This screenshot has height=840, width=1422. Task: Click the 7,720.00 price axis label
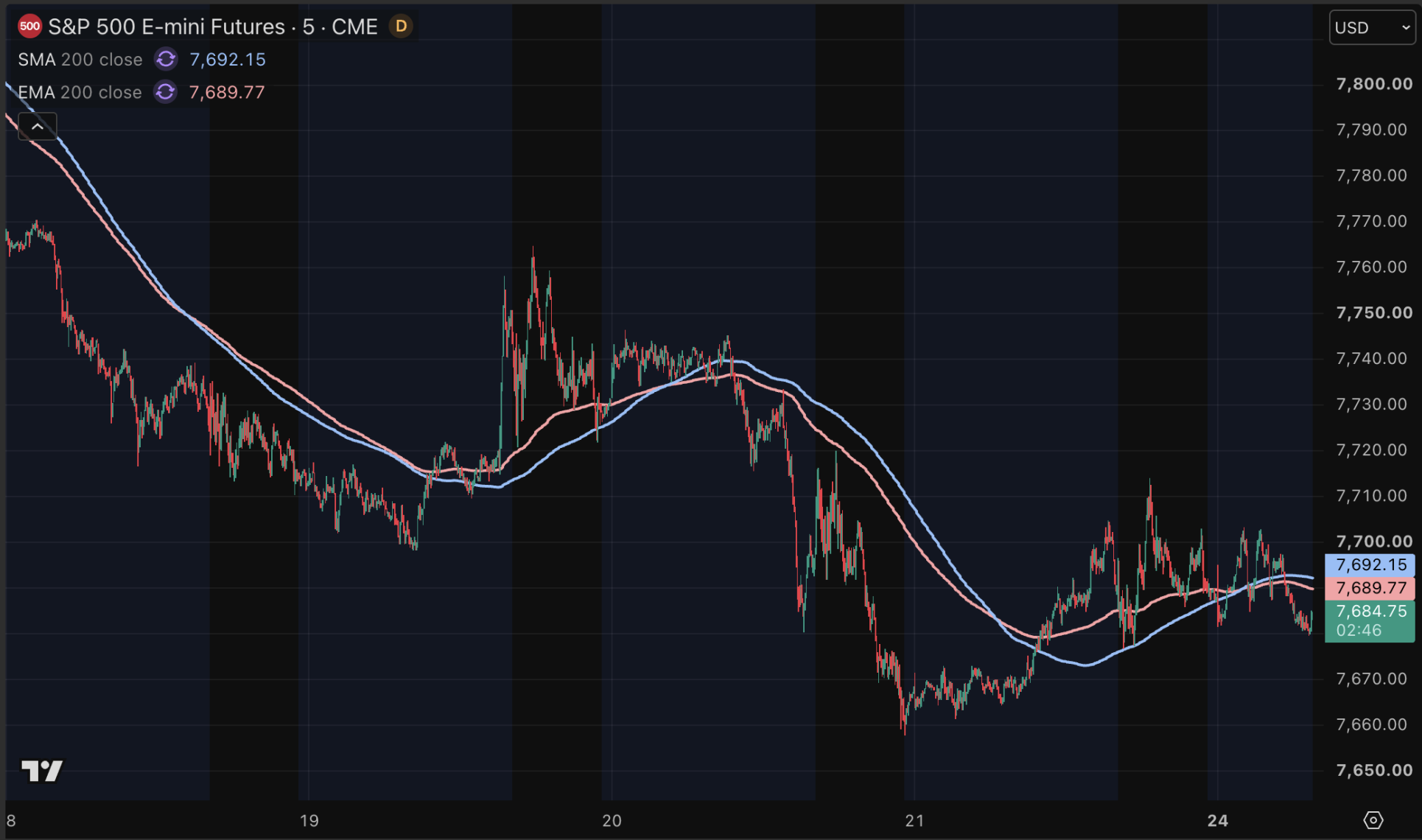point(1372,449)
